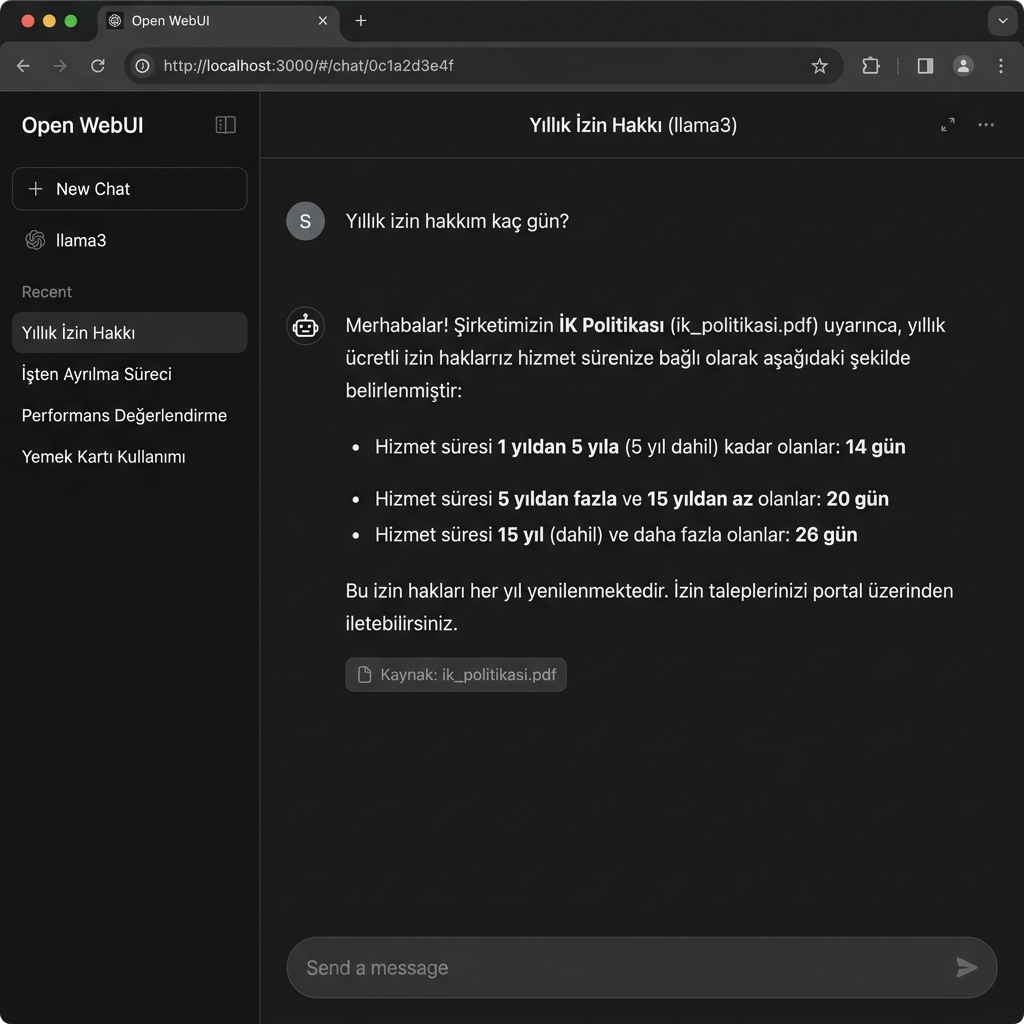
Task: Click the send message arrow icon
Action: click(967, 967)
